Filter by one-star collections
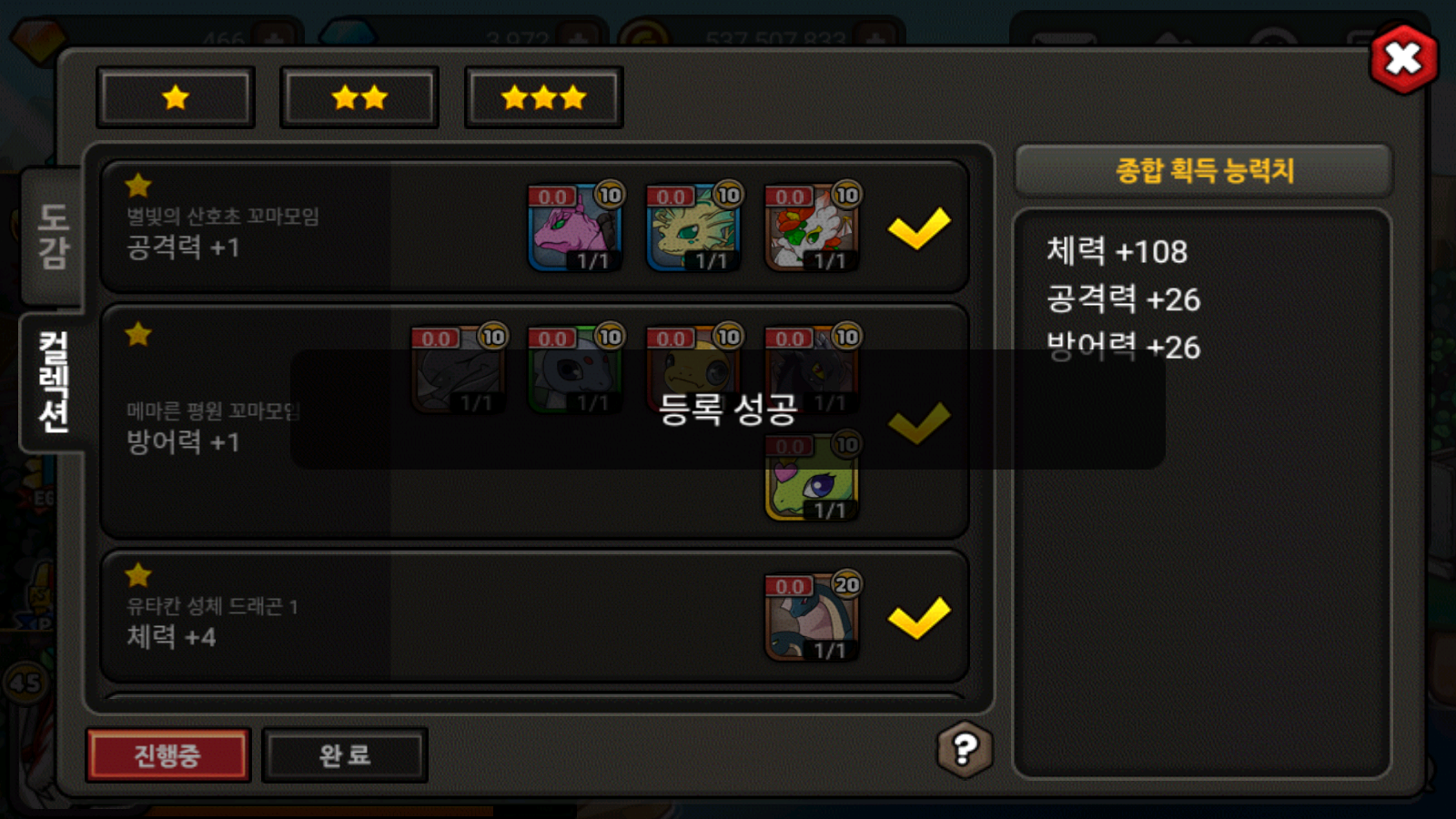The width and height of the screenshot is (1456, 819). point(176,97)
